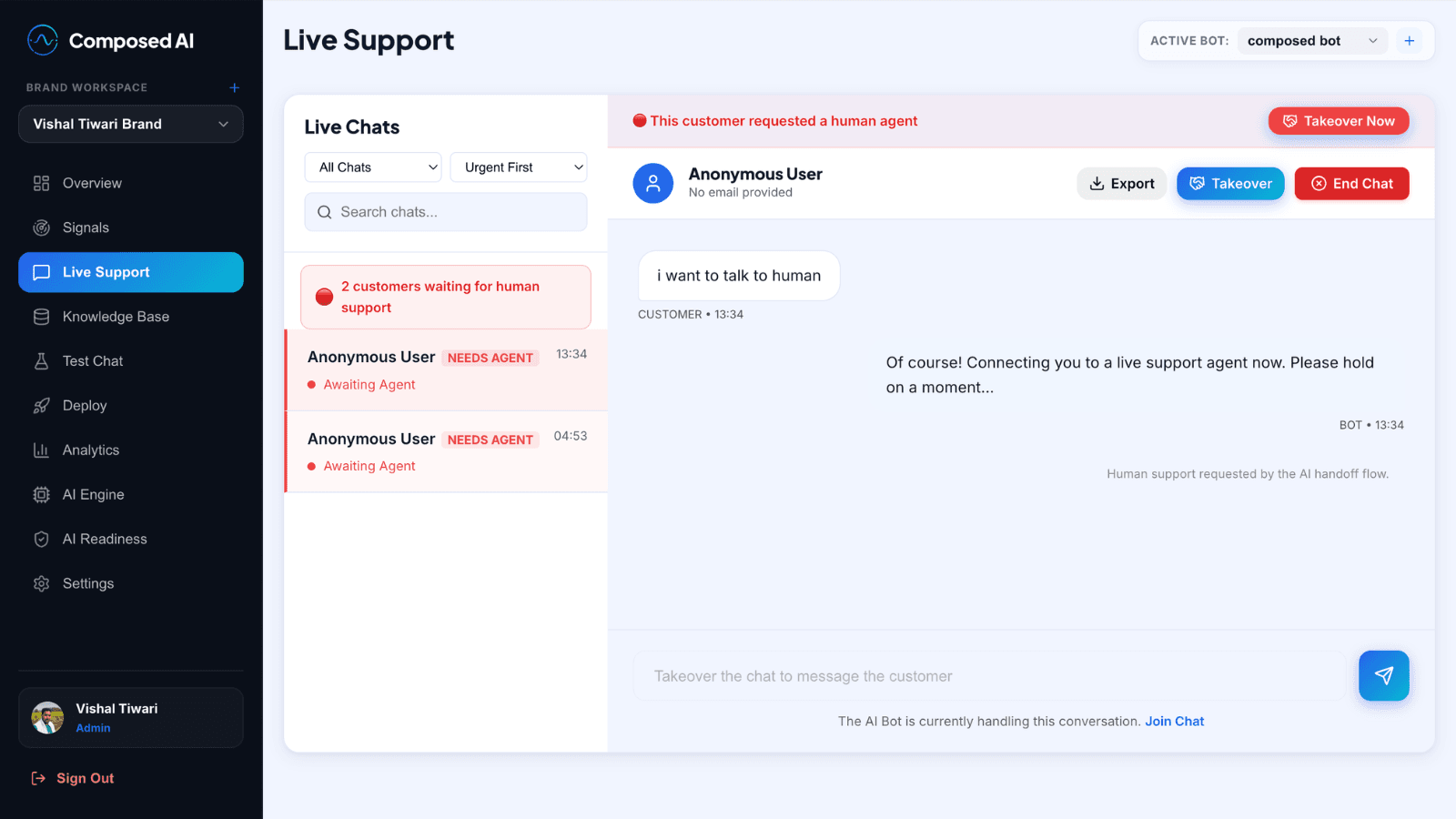This screenshot has width=1456, height=819.
Task: Click the Anonymous User avatar icon
Action: click(x=653, y=184)
